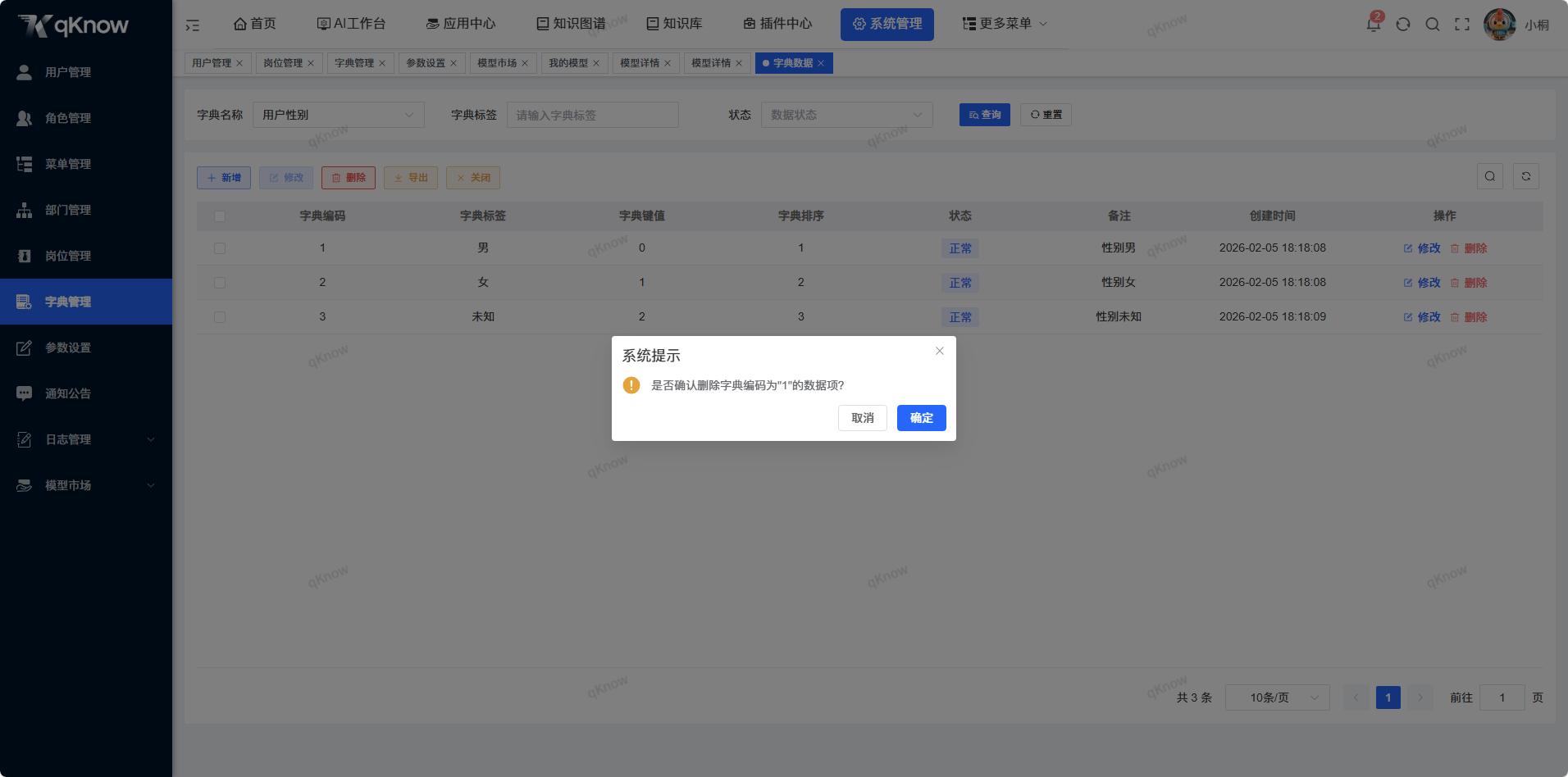1568x777 pixels.
Task: Toggle the select-all header checkbox
Action: pyautogui.click(x=220, y=216)
